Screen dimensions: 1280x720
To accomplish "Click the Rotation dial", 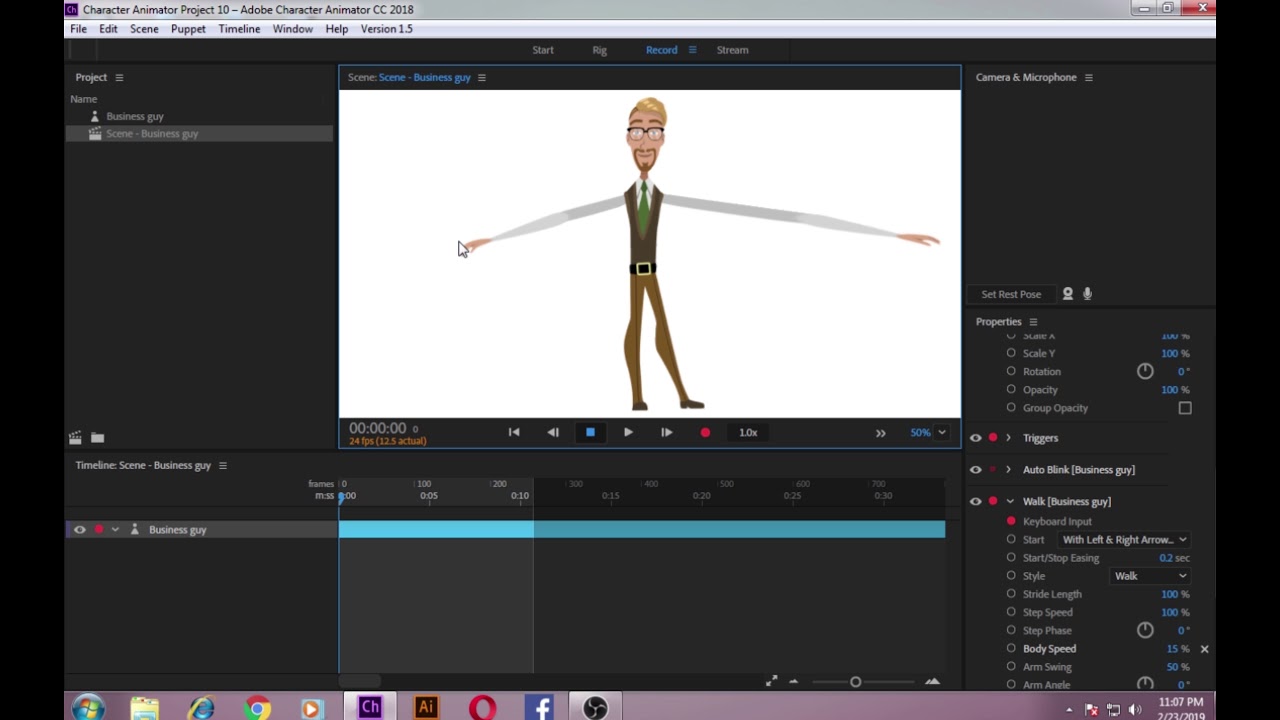I will coord(1145,371).
